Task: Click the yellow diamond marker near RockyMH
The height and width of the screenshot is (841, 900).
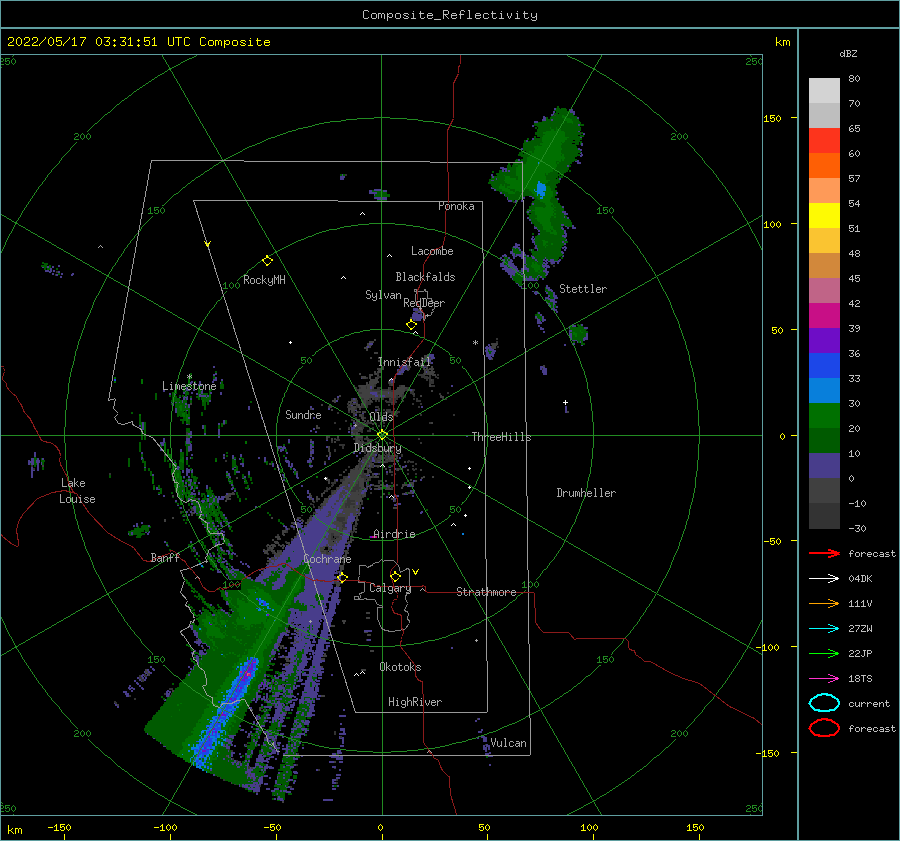Action: point(267,261)
